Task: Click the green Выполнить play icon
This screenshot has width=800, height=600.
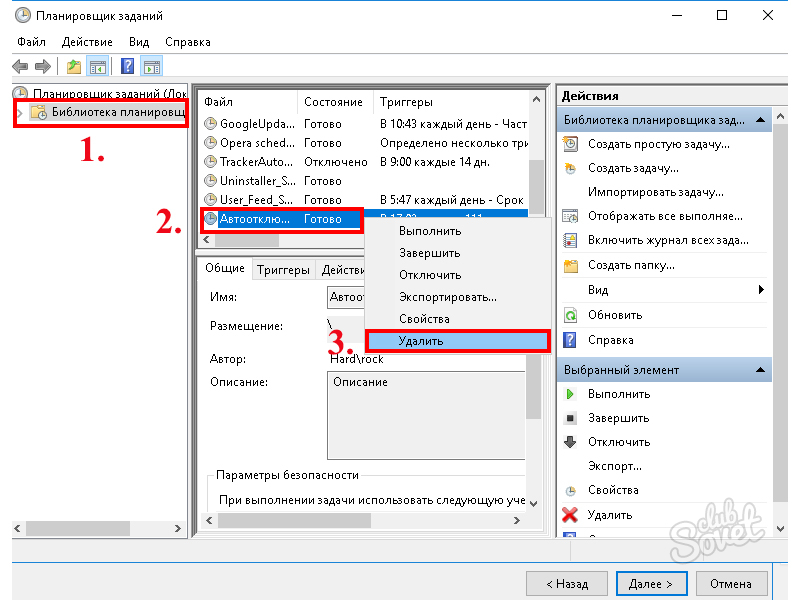Action: click(x=571, y=394)
